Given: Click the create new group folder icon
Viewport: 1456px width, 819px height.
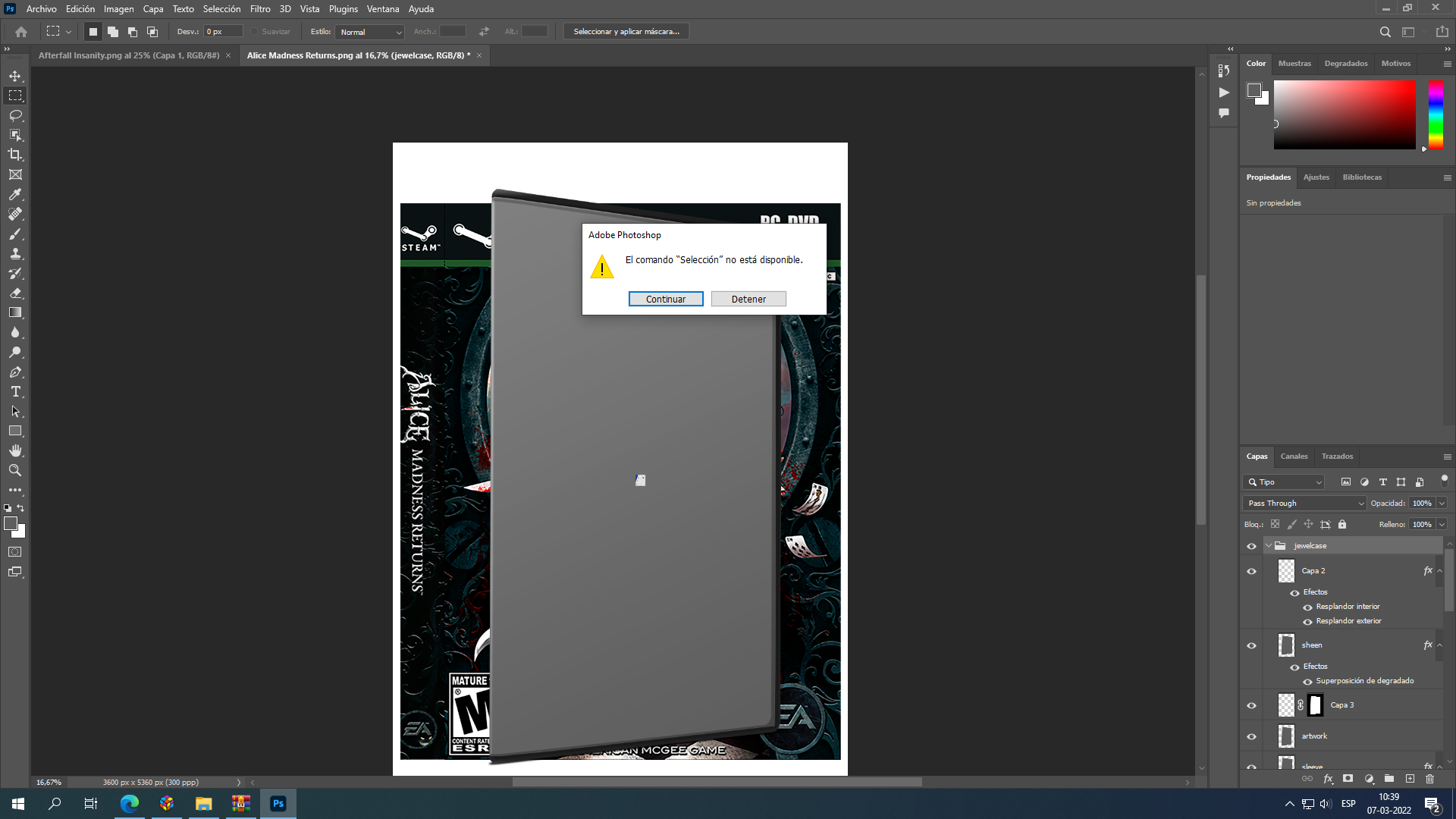Looking at the screenshot, I should [1389, 779].
